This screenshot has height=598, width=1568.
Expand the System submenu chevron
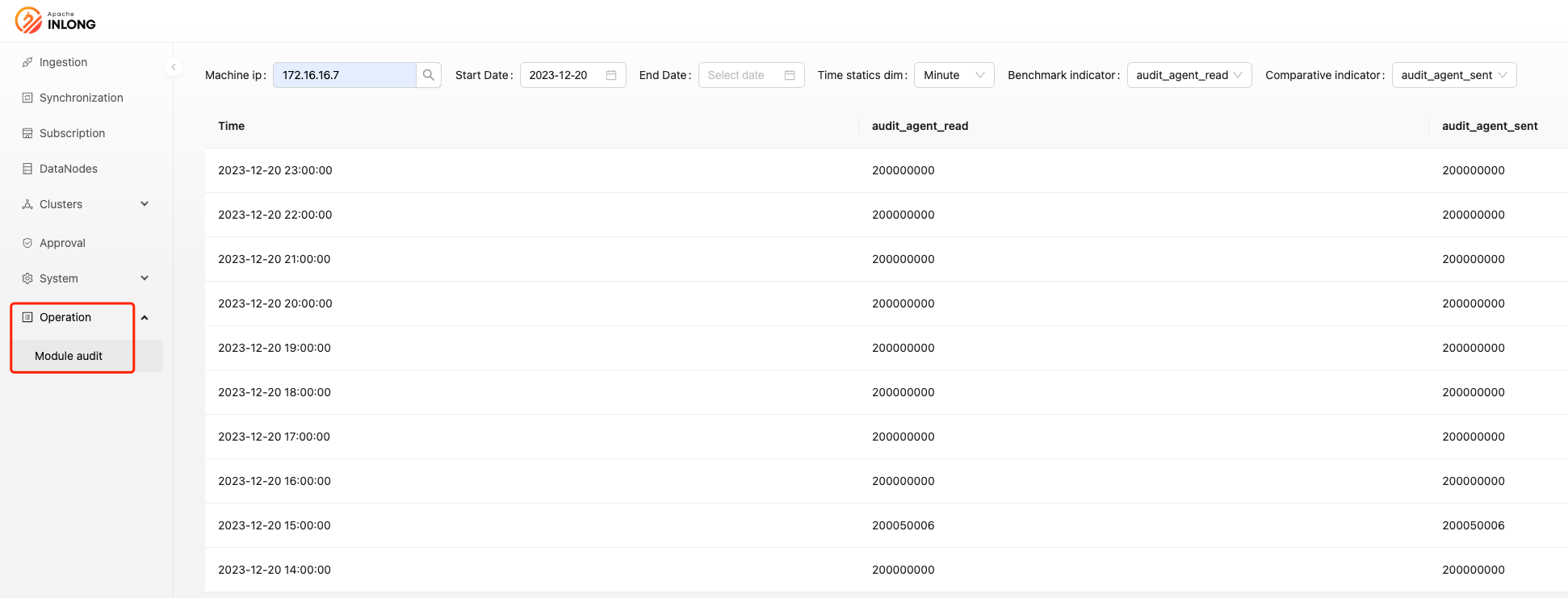[145, 278]
